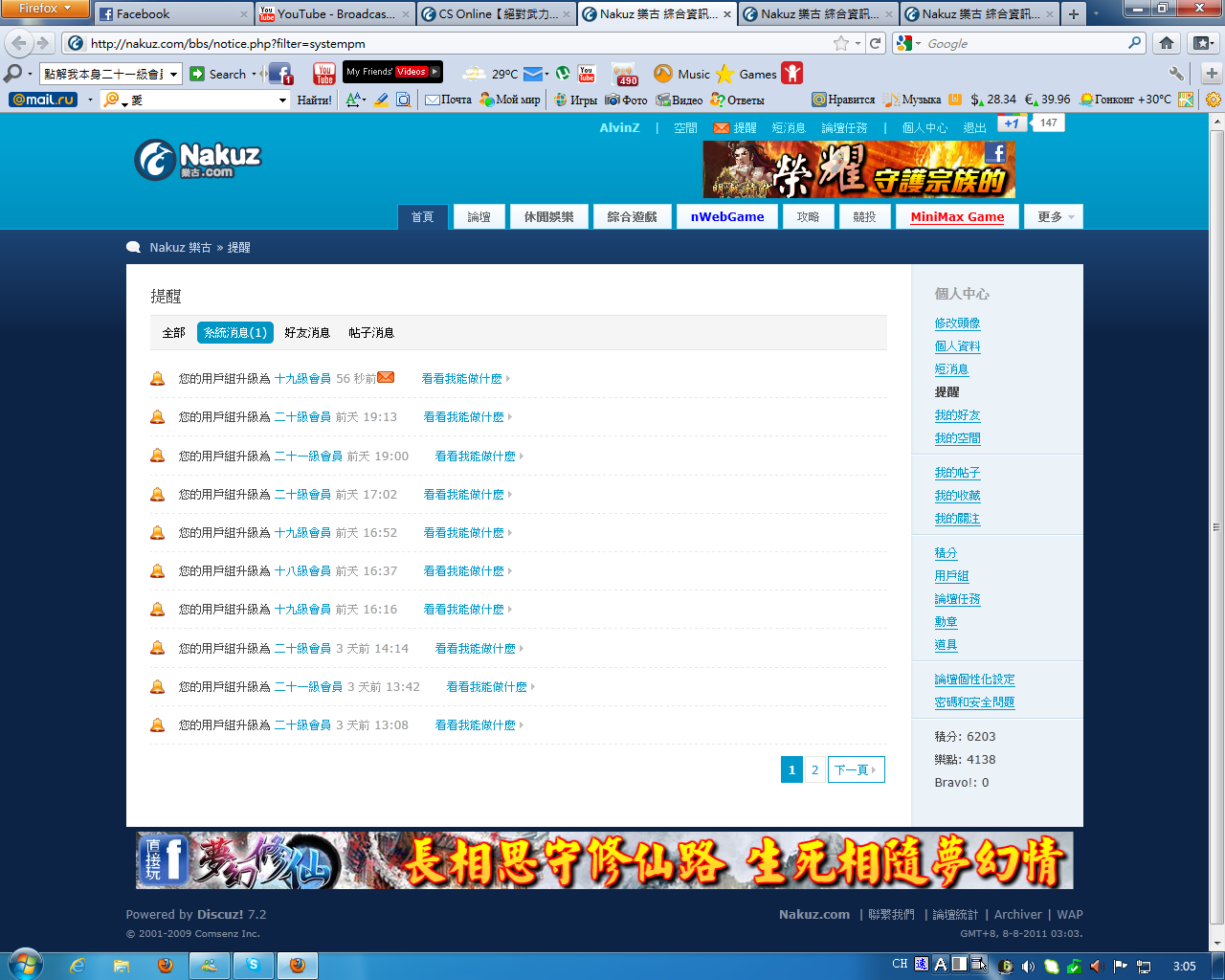This screenshot has height=980, width=1225.
Task: Click the Facebook toolbar icon with notification badge
Action: (x=280, y=74)
